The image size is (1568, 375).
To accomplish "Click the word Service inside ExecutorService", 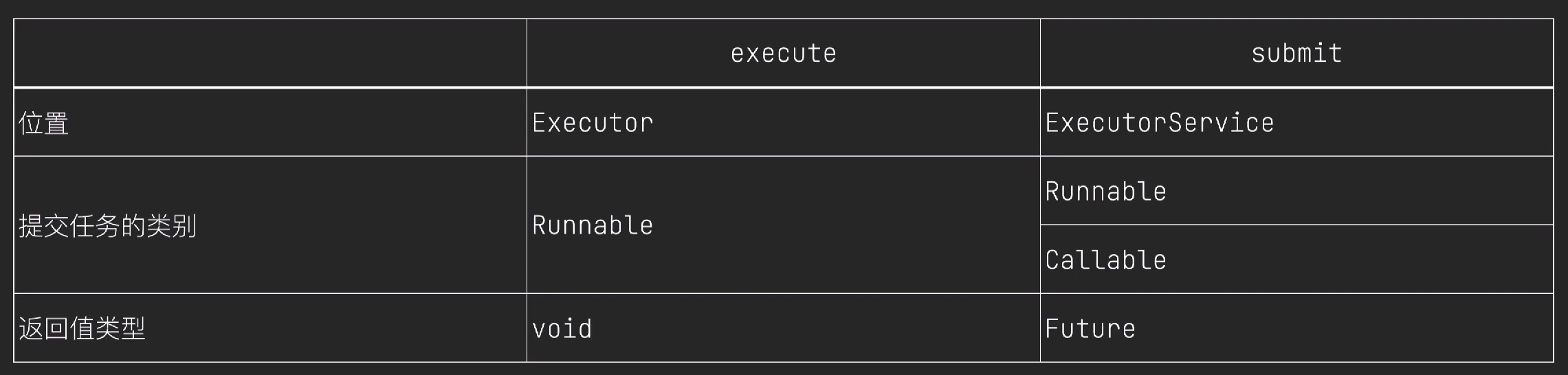I will [1221, 123].
